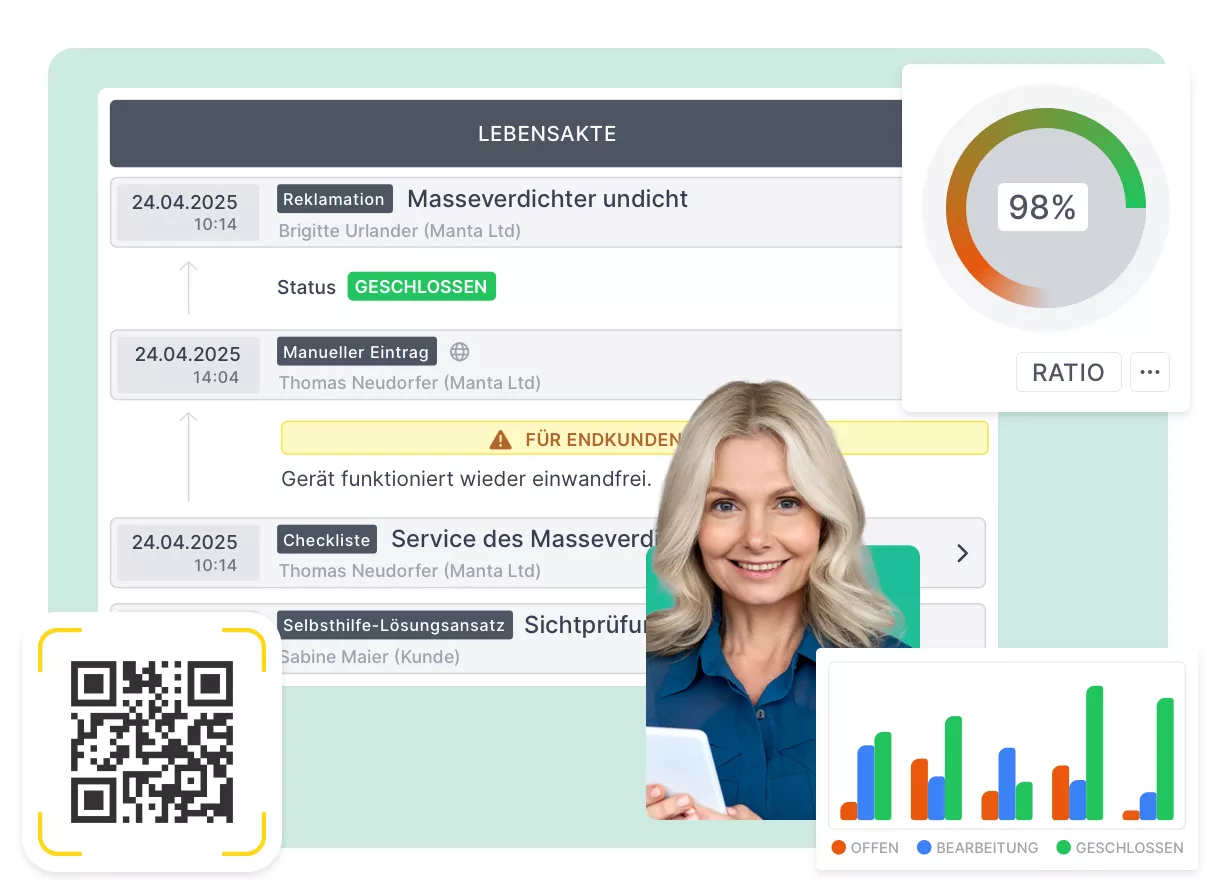Click the GESCHLOSSEN status badge
1216x896 pixels.
421,287
